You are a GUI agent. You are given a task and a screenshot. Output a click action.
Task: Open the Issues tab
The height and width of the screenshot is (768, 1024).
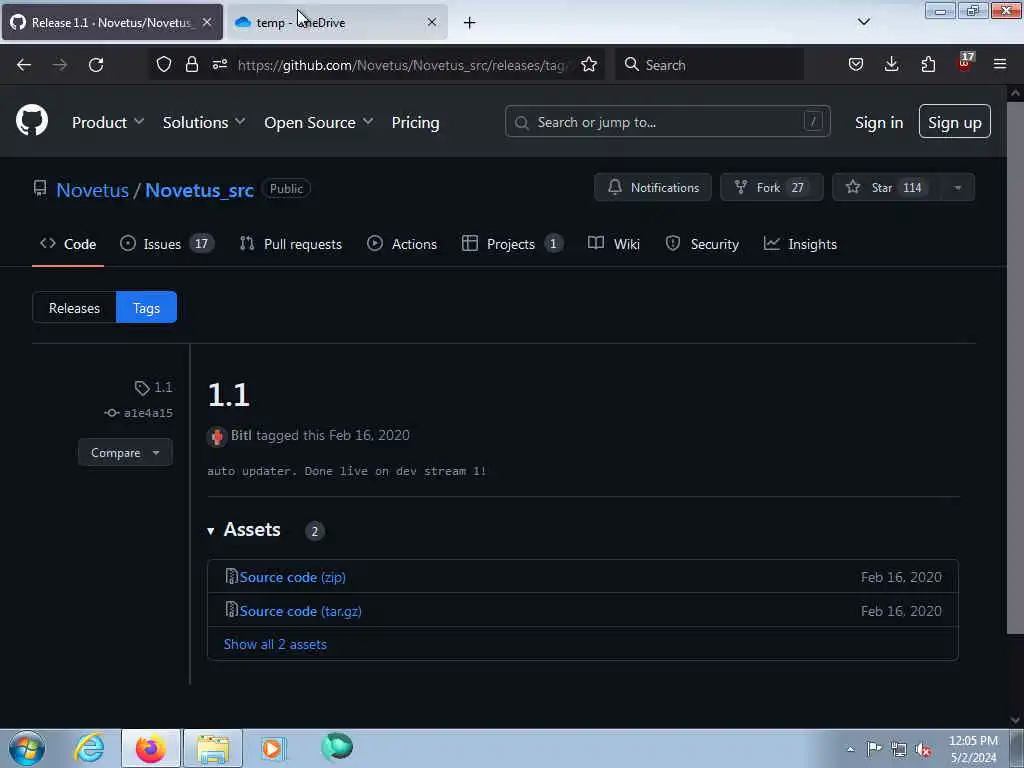(x=167, y=244)
